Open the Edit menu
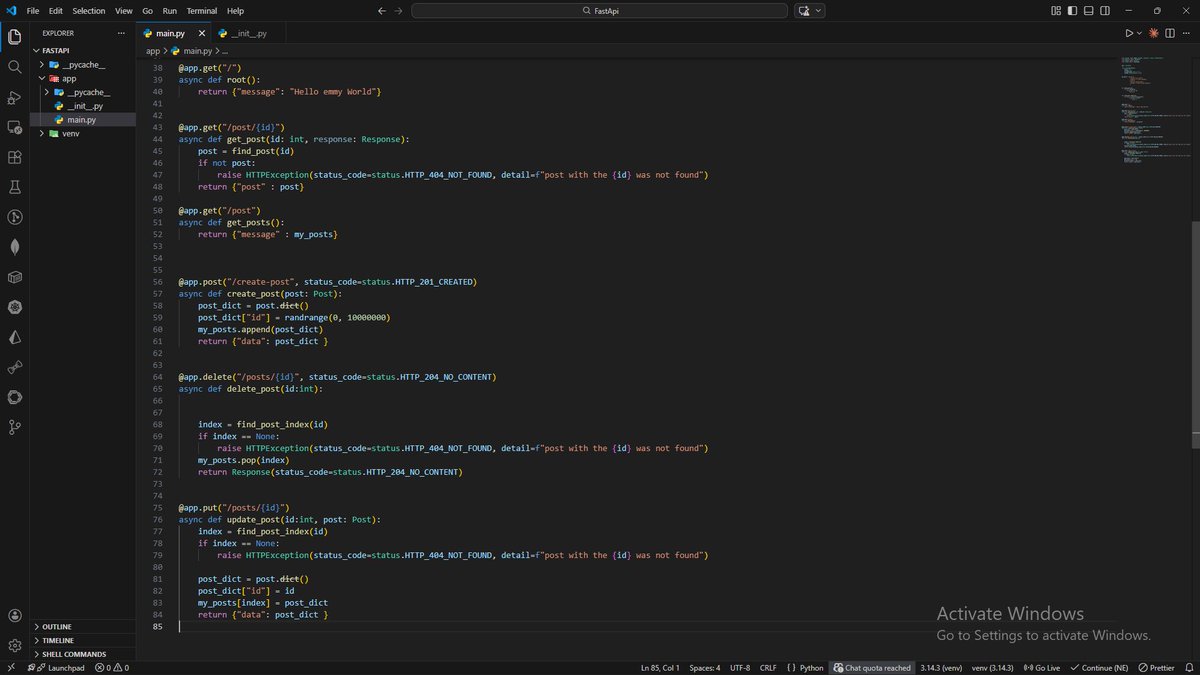This screenshot has height=675, width=1200. coord(55,10)
